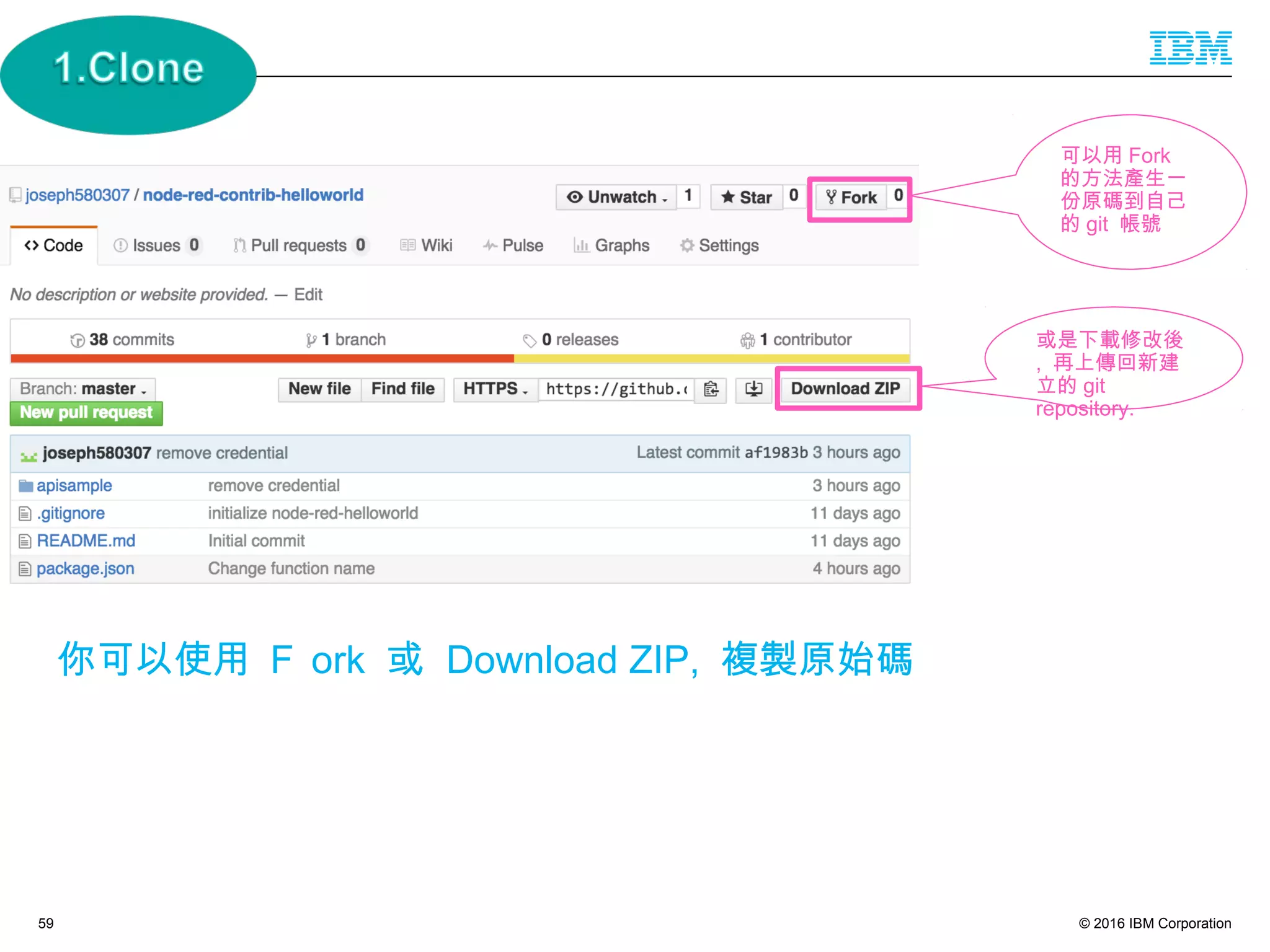Viewport: 1270px width, 952px height.
Task: Click the Pull requests icon
Action: pyautogui.click(x=239, y=246)
